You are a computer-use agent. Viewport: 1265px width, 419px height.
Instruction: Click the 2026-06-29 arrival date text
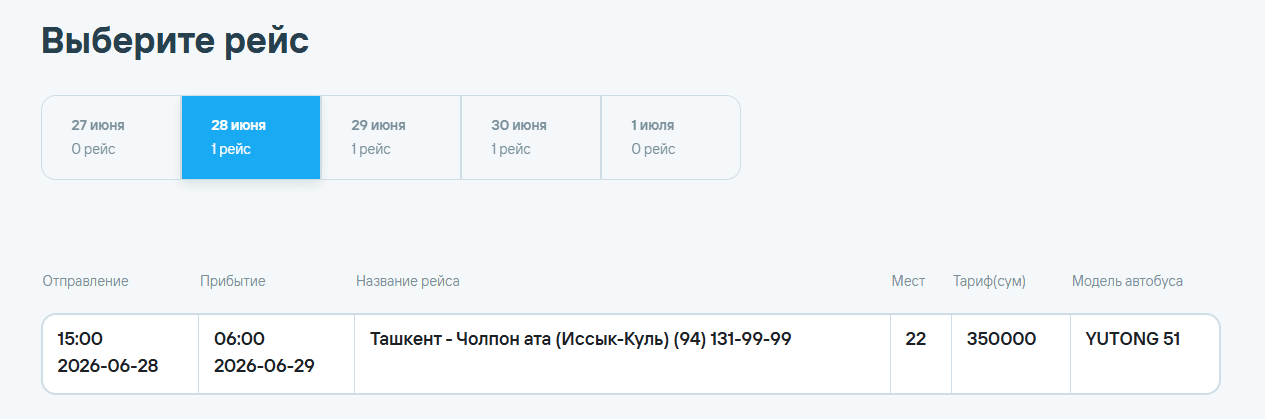tap(265, 366)
